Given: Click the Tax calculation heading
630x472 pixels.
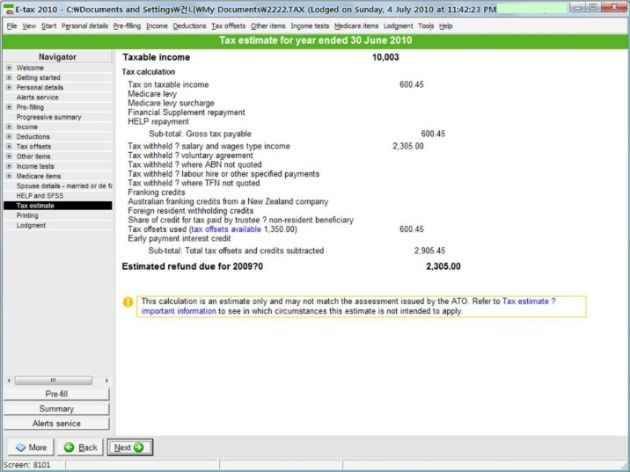Looking at the screenshot, I should 148,72.
